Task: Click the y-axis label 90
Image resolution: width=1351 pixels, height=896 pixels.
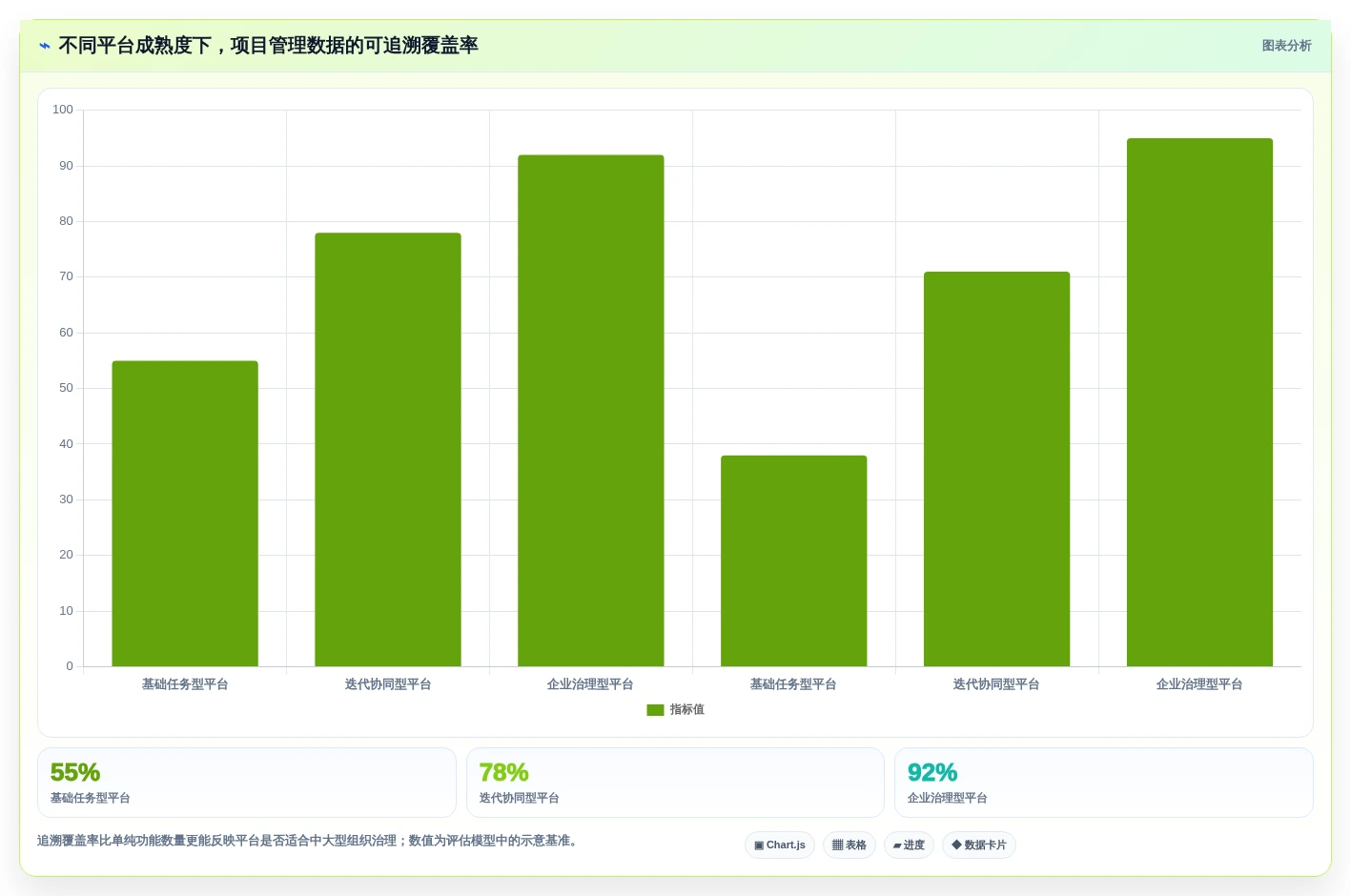Action: 66,166
